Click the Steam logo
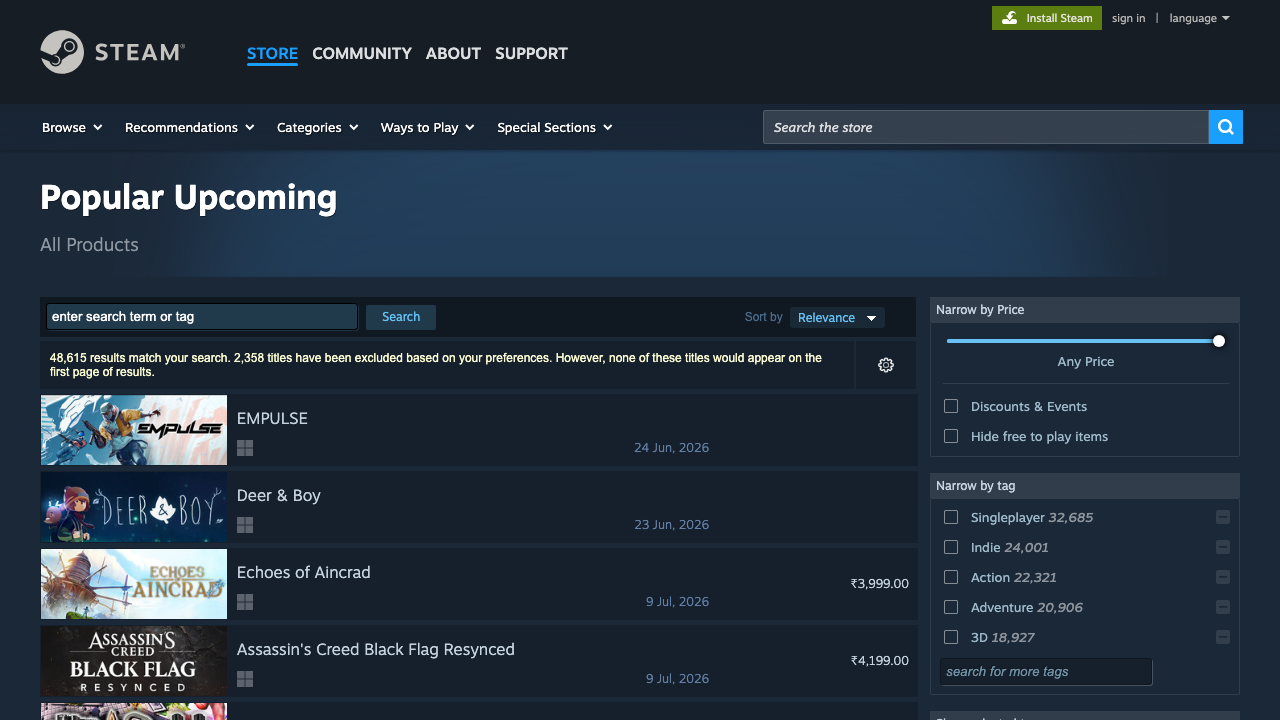1280x720 pixels. click(112, 52)
